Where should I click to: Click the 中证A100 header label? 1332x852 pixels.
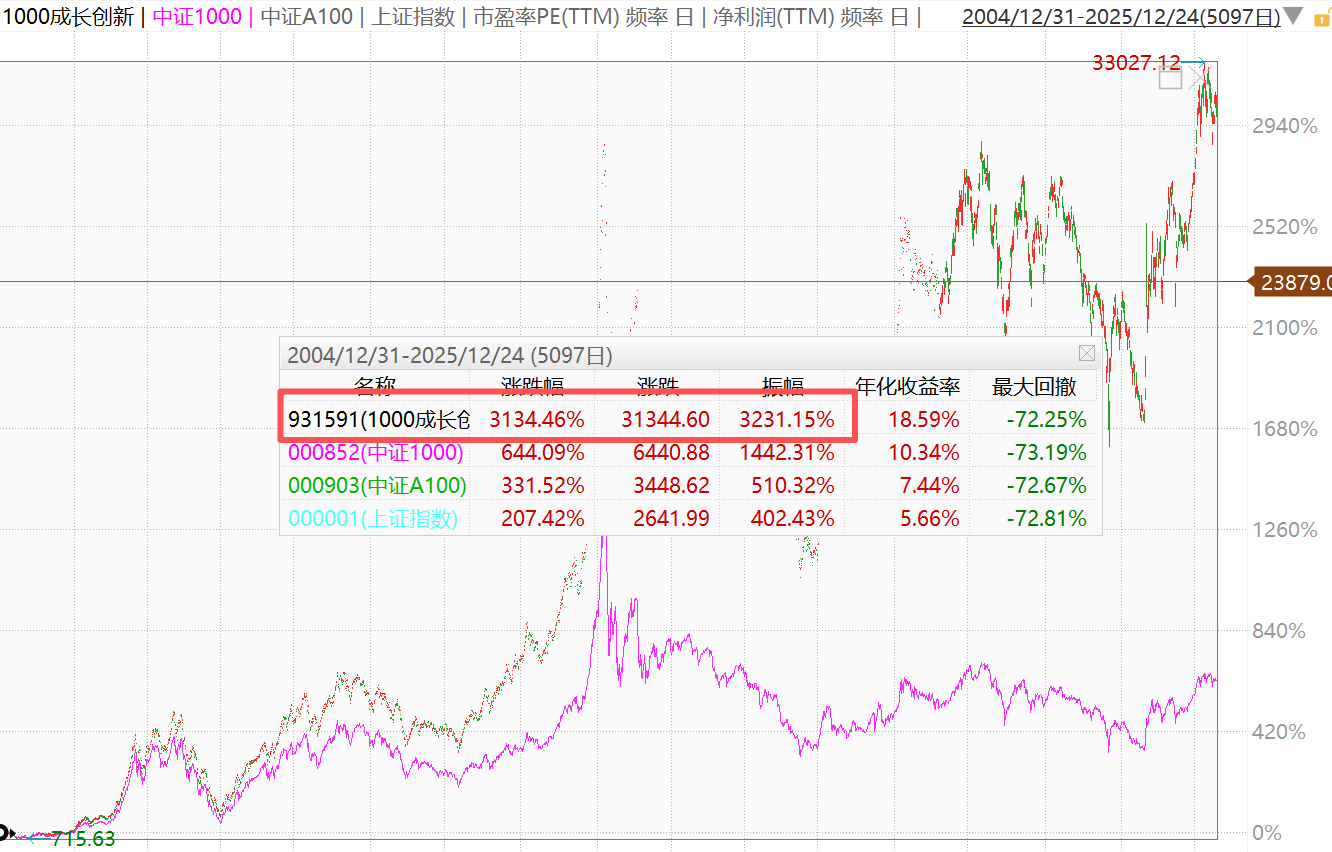(x=307, y=17)
